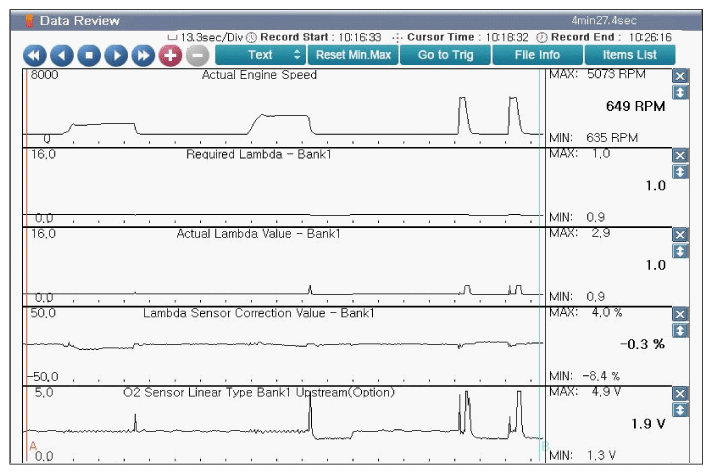Open File Info
This screenshot has height=474, width=712.
[537, 55]
